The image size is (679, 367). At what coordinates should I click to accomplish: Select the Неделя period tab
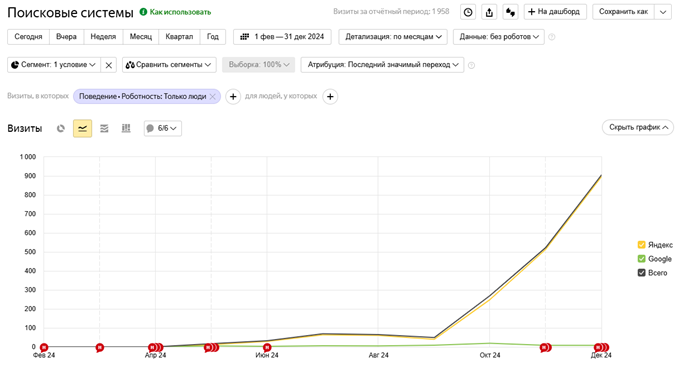(103, 37)
